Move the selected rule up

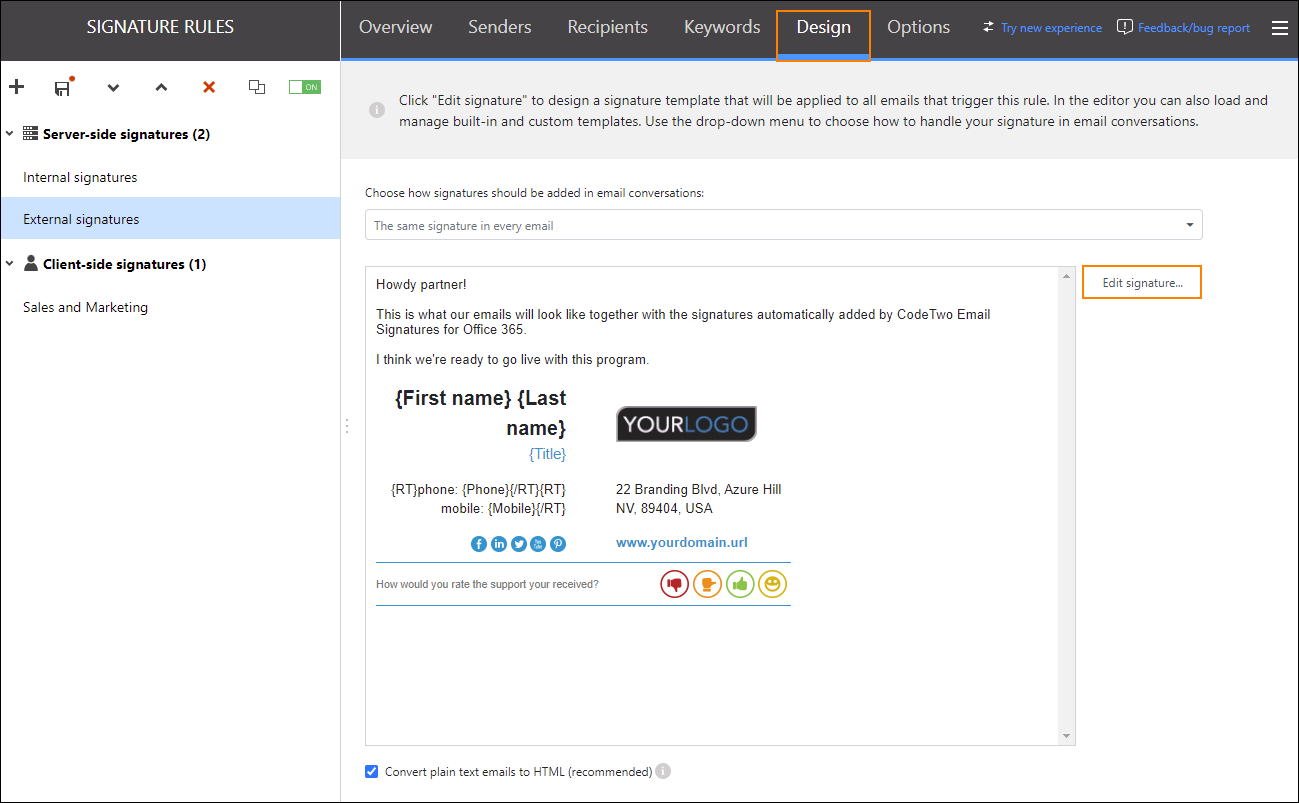(x=160, y=87)
